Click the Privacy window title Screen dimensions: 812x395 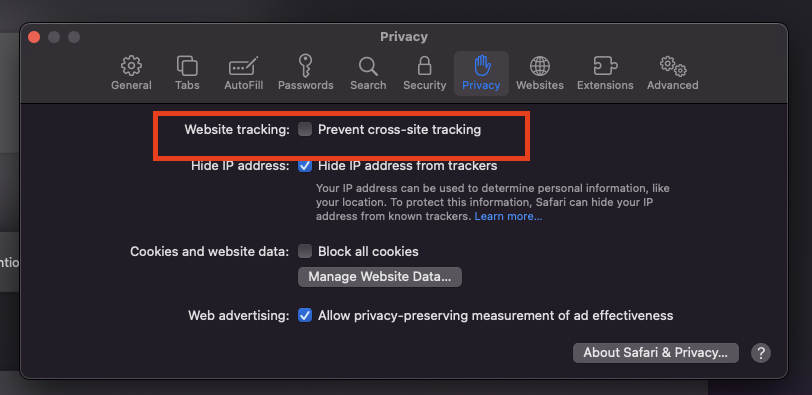coord(404,37)
